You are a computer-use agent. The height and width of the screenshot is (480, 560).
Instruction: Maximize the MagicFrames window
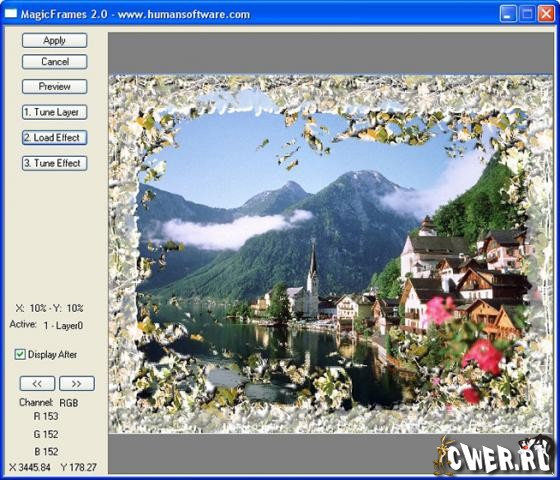coord(527,14)
